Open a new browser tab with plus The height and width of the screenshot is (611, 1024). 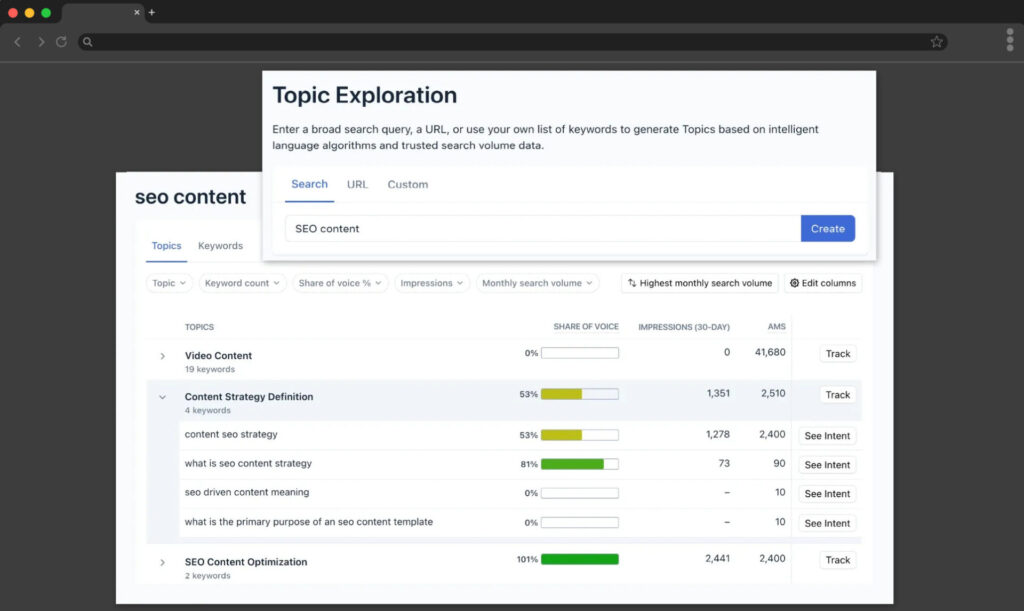(x=152, y=12)
